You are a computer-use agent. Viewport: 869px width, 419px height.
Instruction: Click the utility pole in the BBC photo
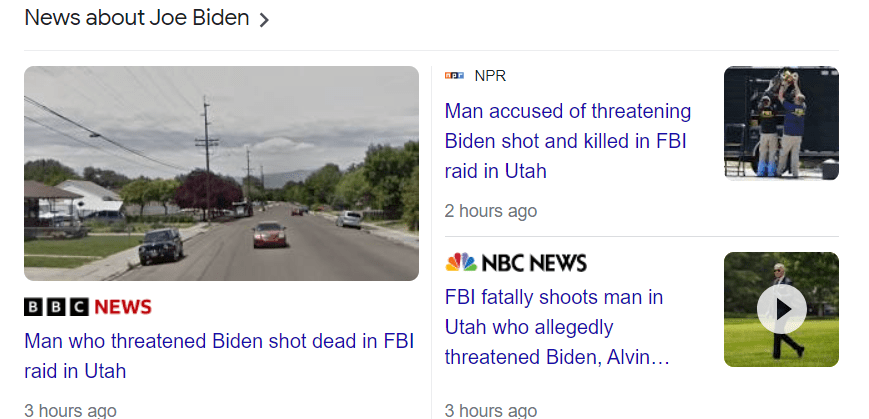pos(207,150)
